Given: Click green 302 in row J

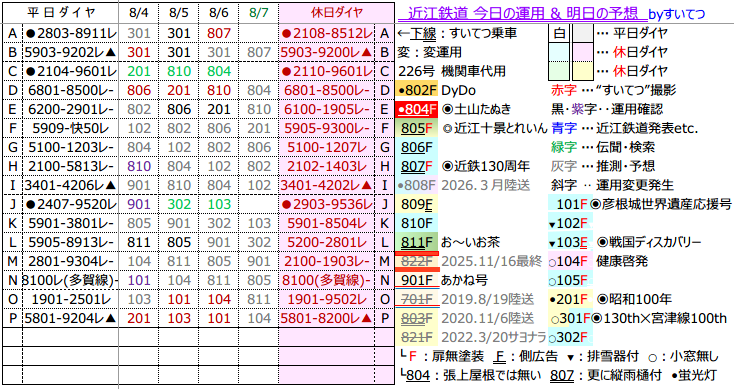Looking at the screenshot, I should (x=179, y=205).
